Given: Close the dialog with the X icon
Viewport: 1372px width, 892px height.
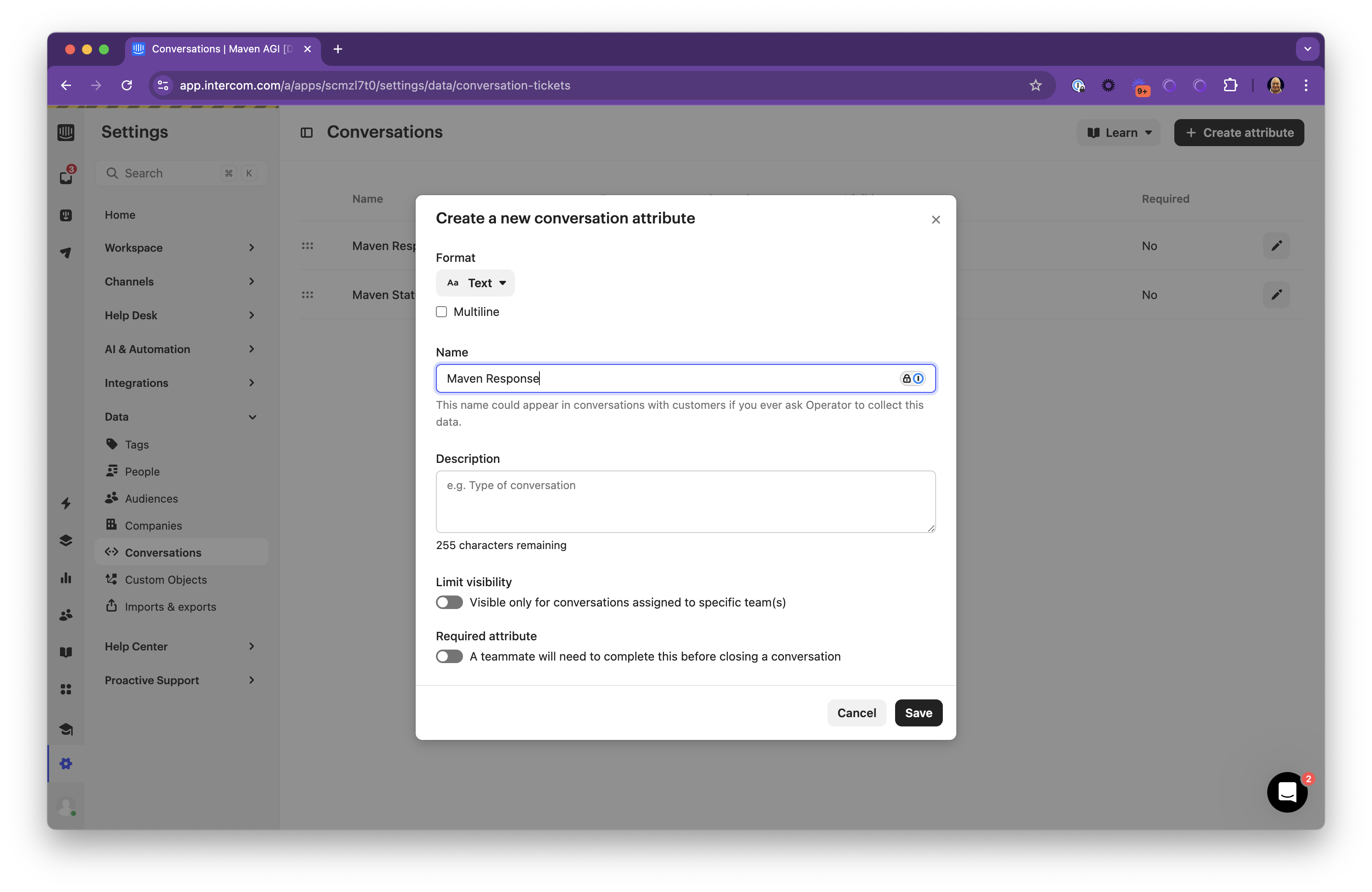Looking at the screenshot, I should [x=936, y=220].
